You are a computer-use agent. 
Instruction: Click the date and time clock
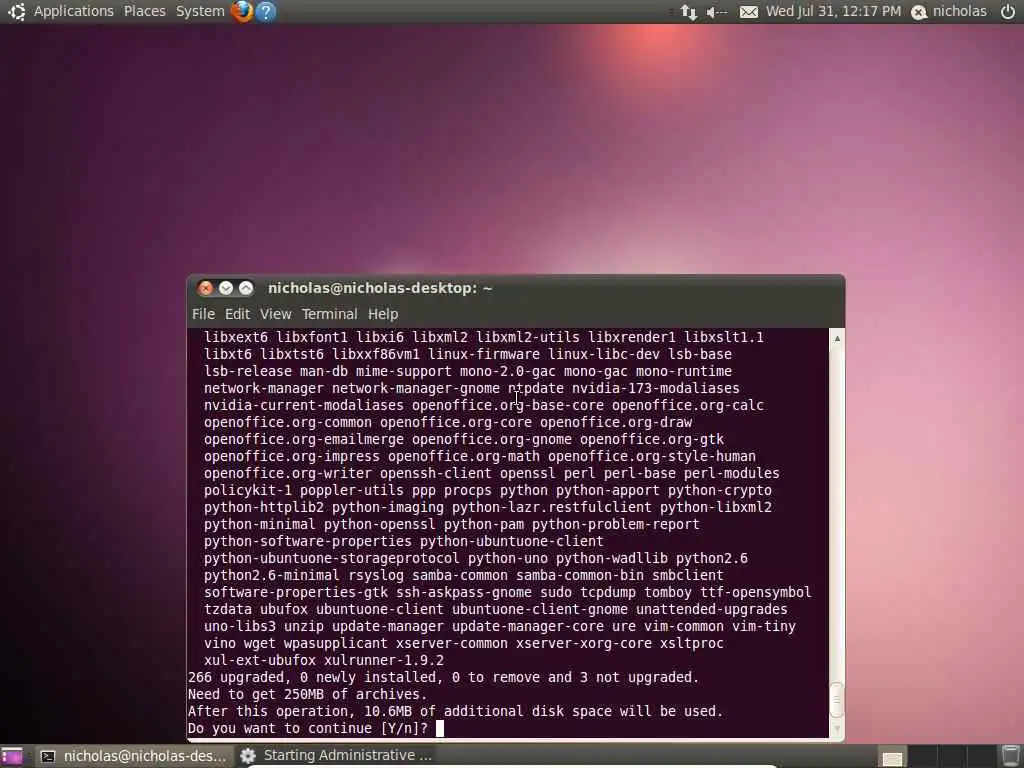[833, 11]
